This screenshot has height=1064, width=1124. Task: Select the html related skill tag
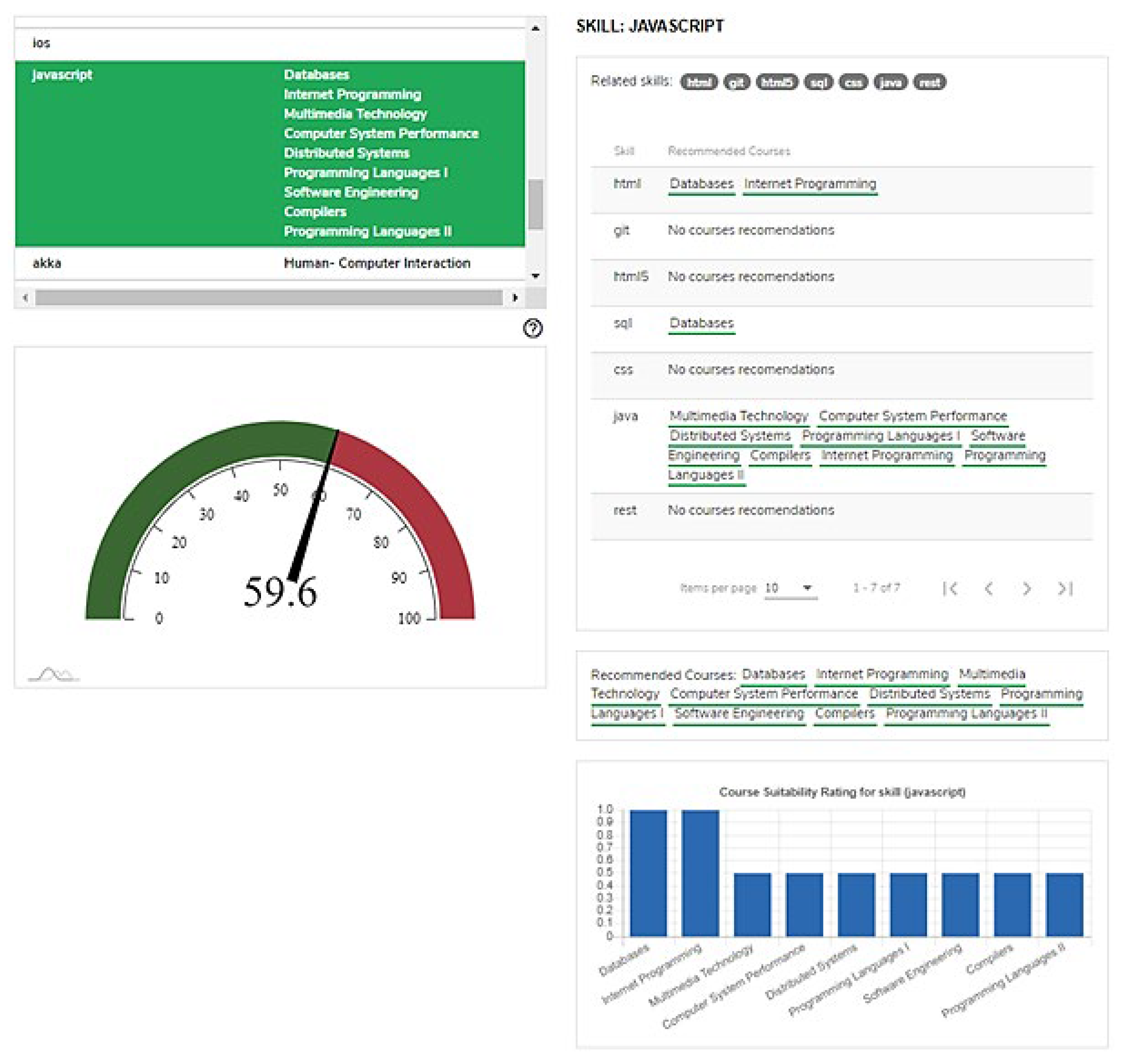coord(699,82)
